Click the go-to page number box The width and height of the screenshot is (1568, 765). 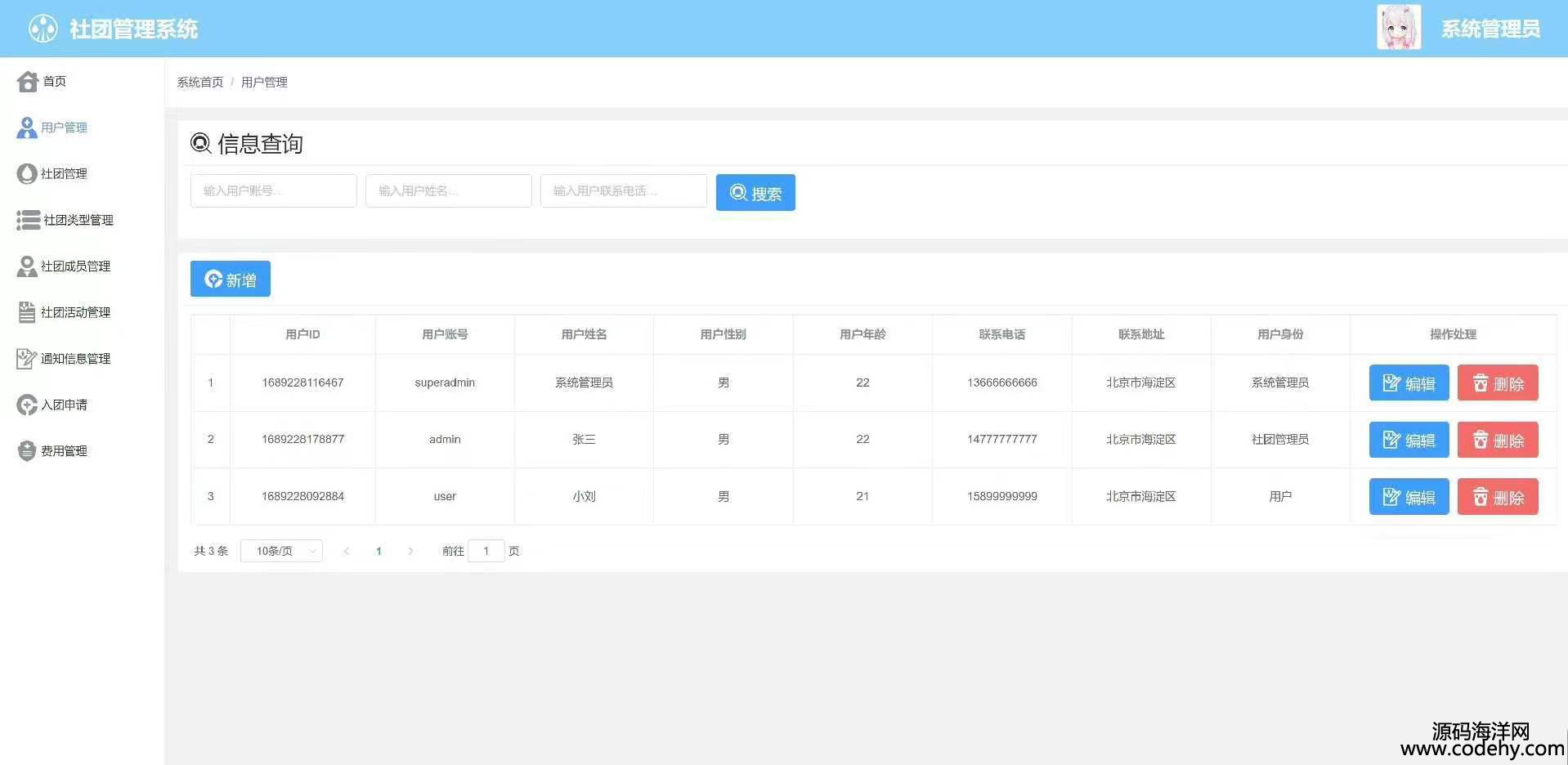pos(486,551)
